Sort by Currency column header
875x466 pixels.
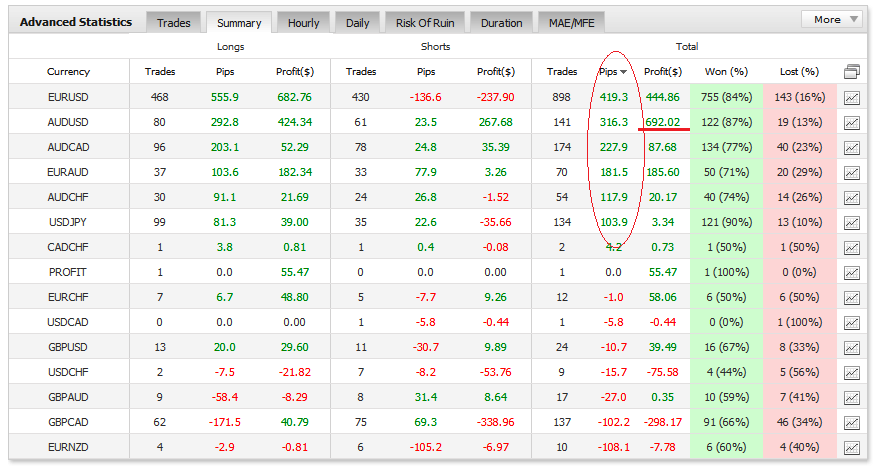click(68, 71)
